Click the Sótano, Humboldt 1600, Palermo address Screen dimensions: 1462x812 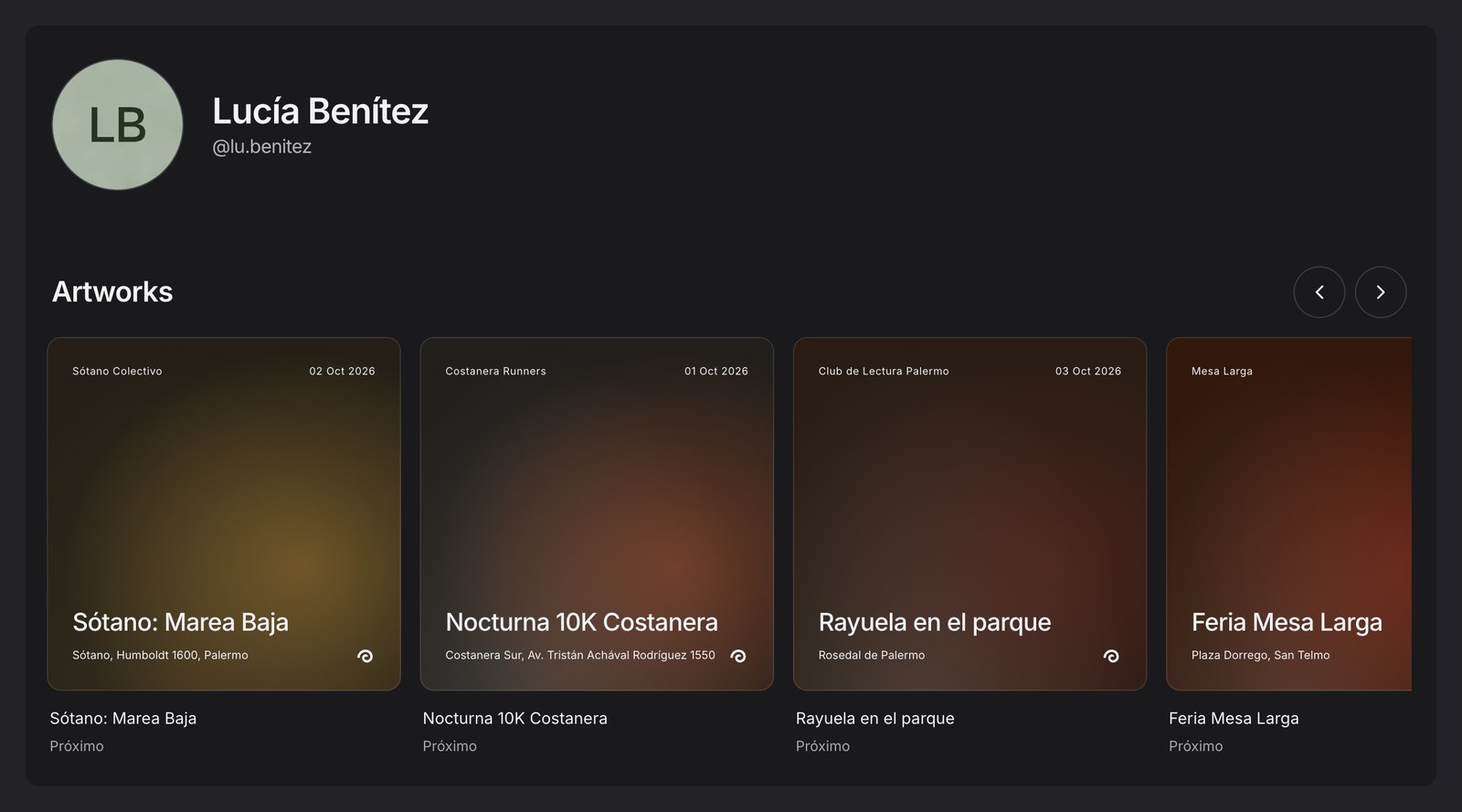click(x=160, y=655)
